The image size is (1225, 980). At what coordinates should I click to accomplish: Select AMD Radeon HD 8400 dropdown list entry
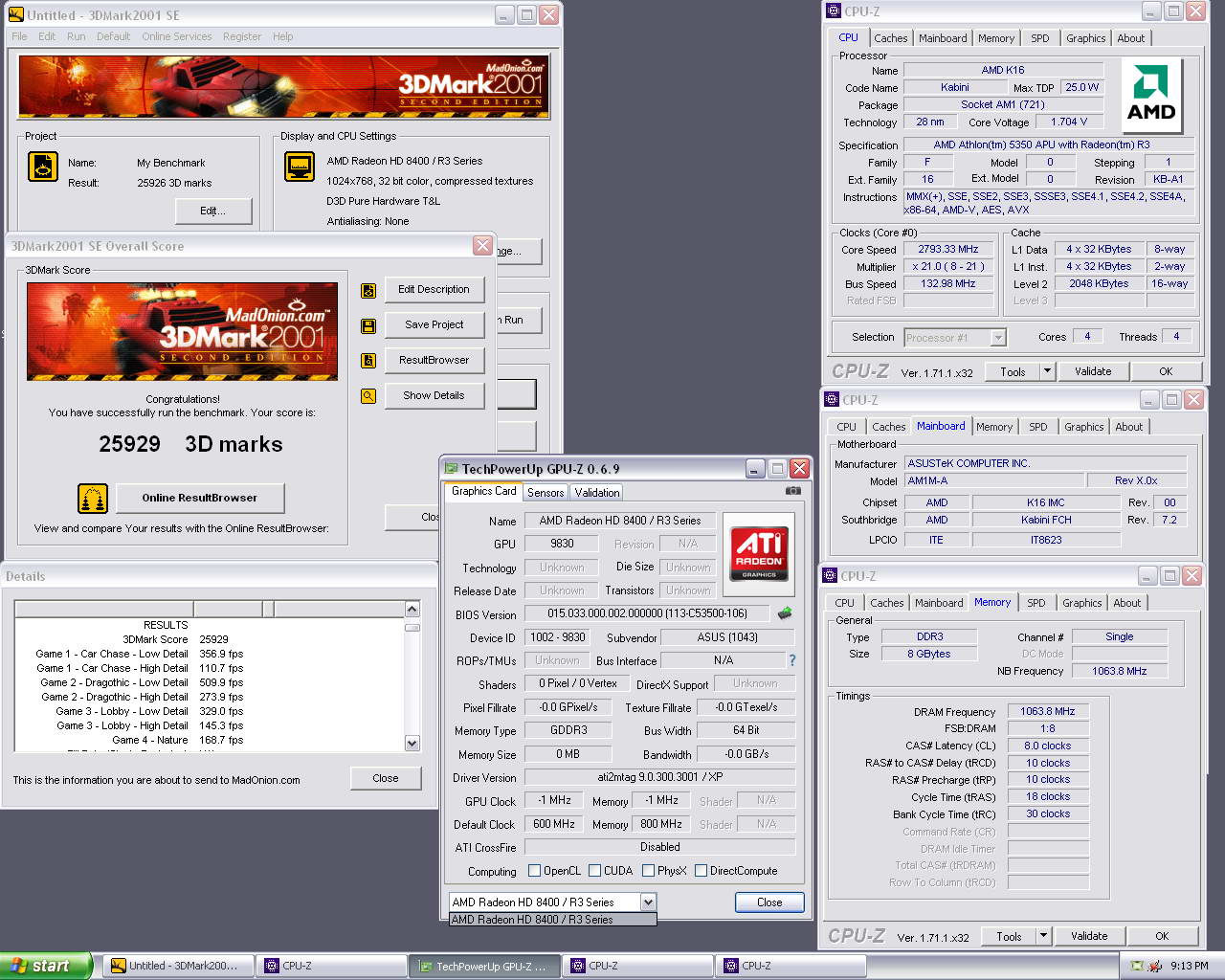click(553, 920)
